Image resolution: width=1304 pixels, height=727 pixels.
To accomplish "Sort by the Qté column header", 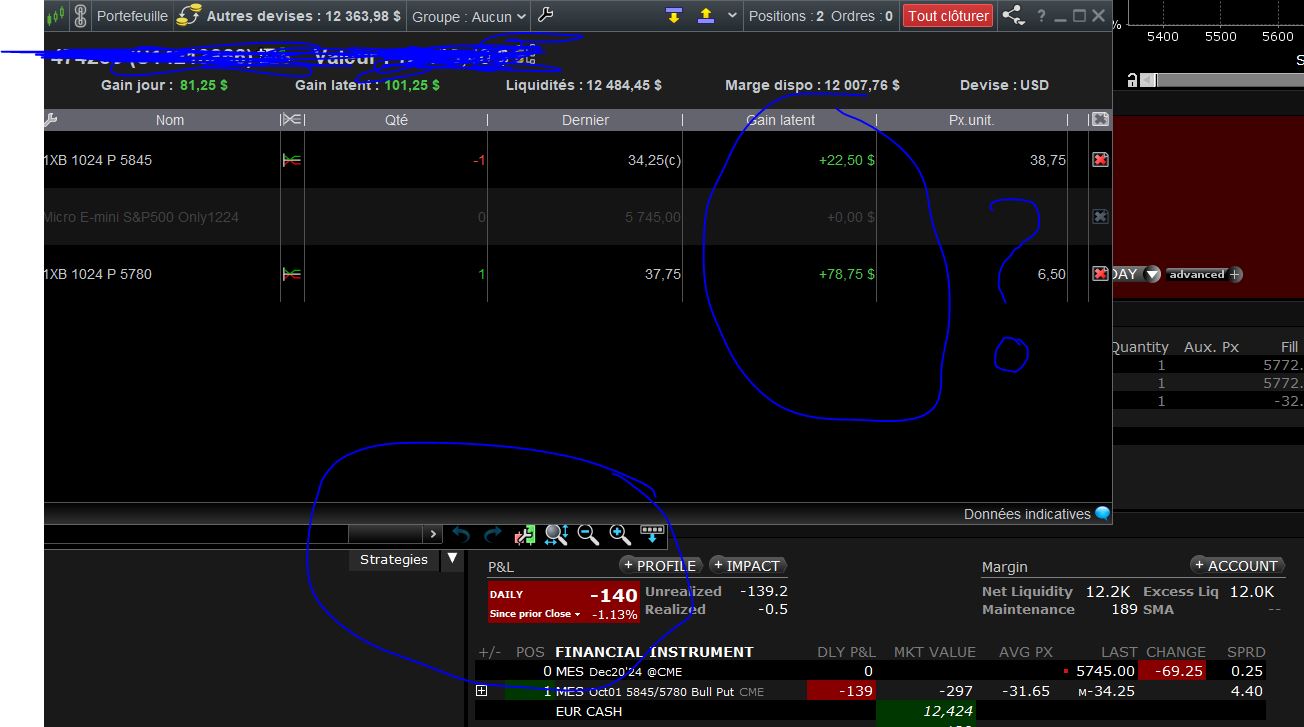I will tap(396, 120).
